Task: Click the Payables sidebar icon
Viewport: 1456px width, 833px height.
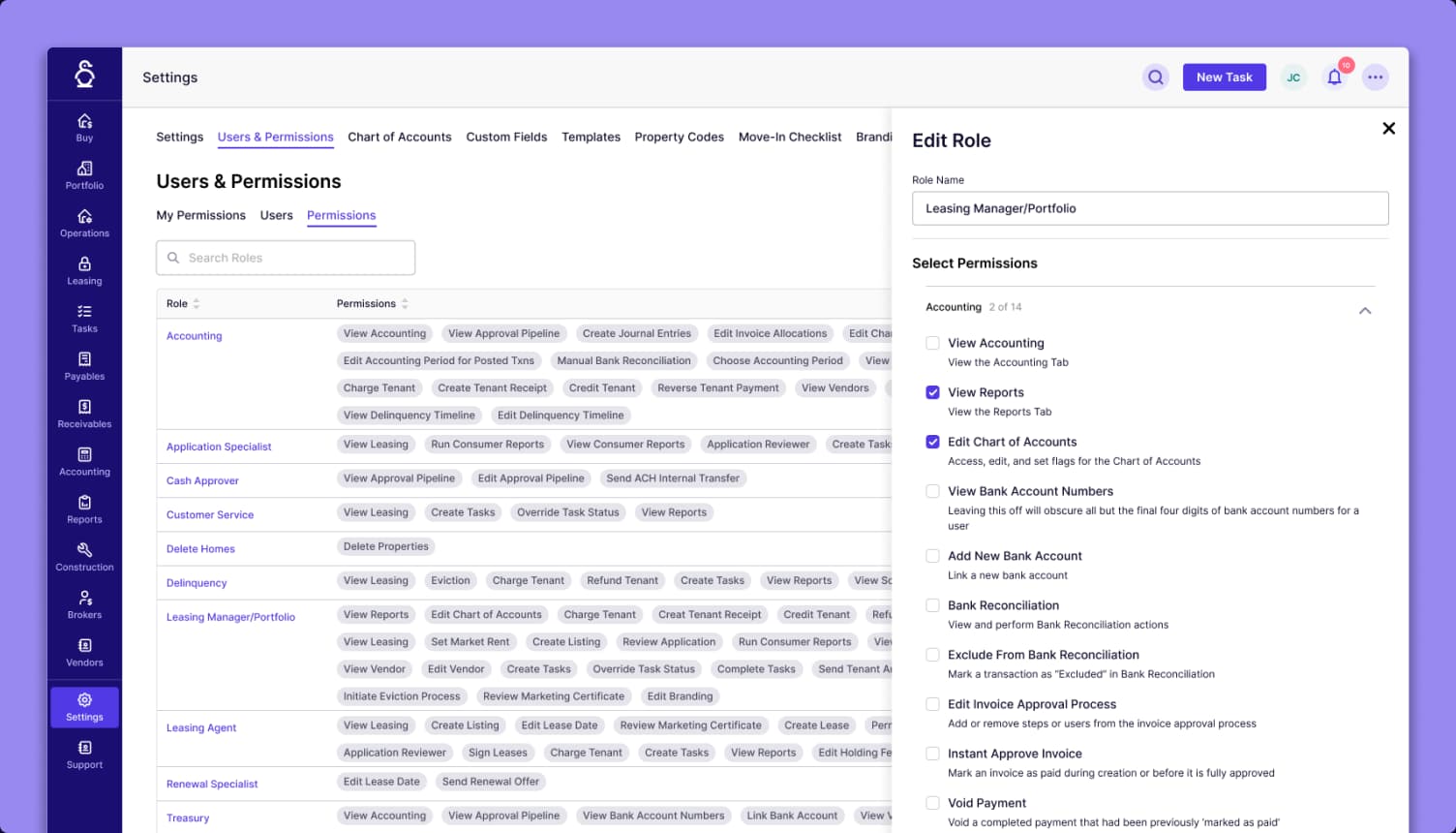Action: point(84,367)
